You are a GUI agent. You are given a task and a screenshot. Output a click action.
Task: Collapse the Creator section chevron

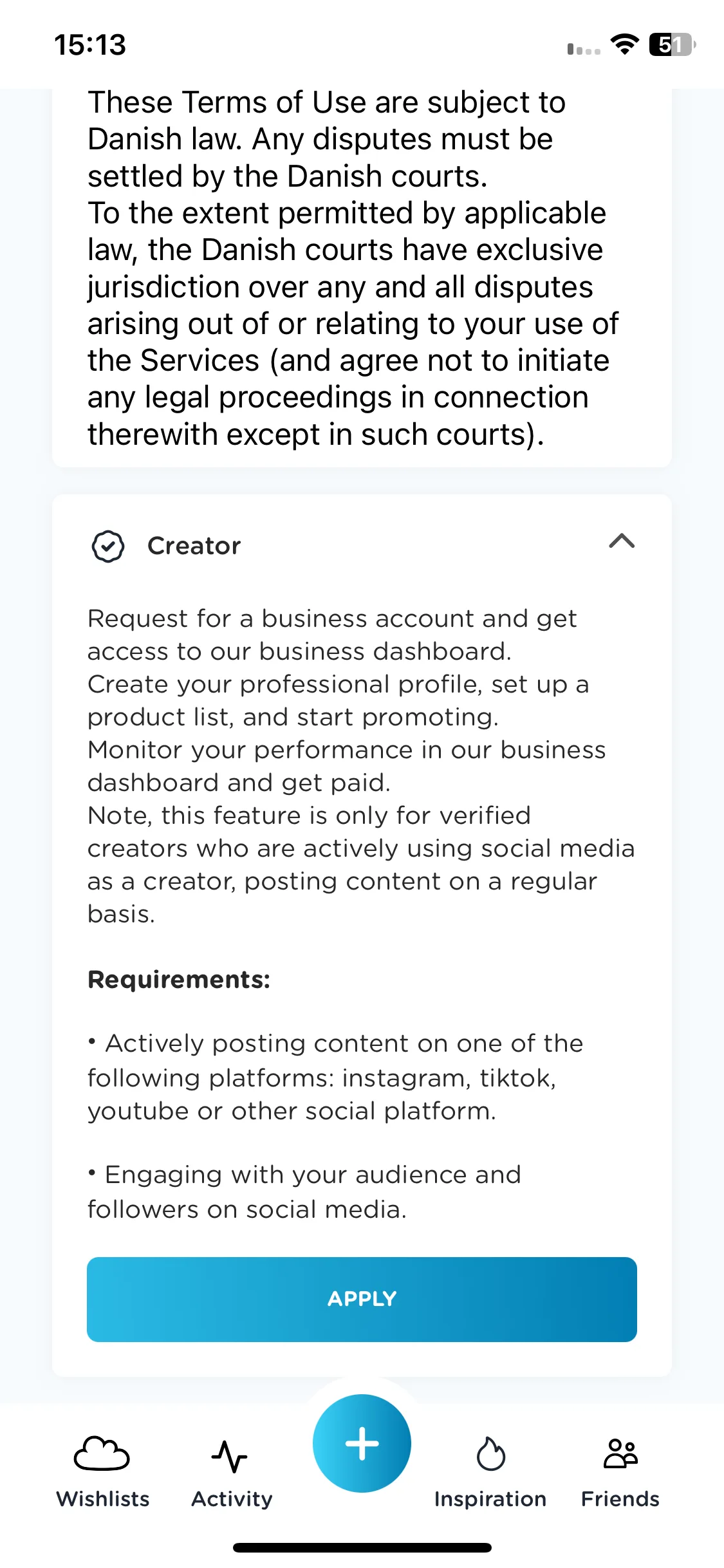pos(622,541)
